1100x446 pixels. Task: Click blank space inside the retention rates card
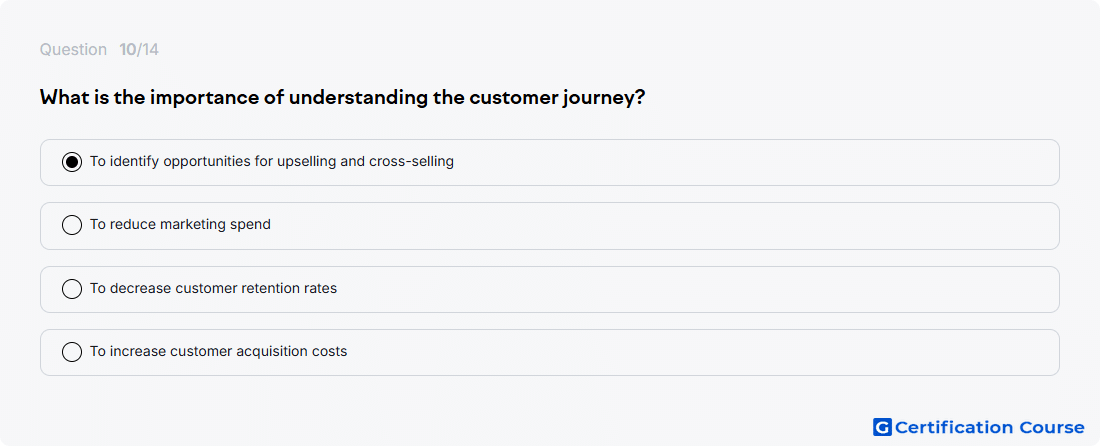702,289
